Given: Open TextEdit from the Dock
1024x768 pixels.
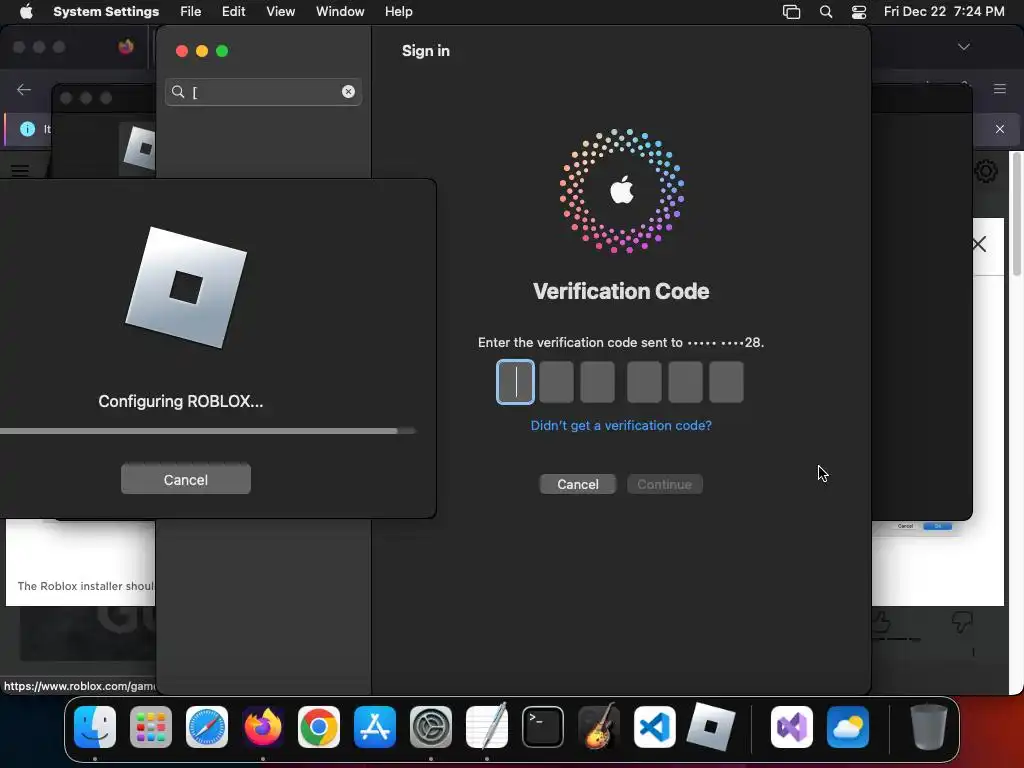Looking at the screenshot, I should coord(487,727).
